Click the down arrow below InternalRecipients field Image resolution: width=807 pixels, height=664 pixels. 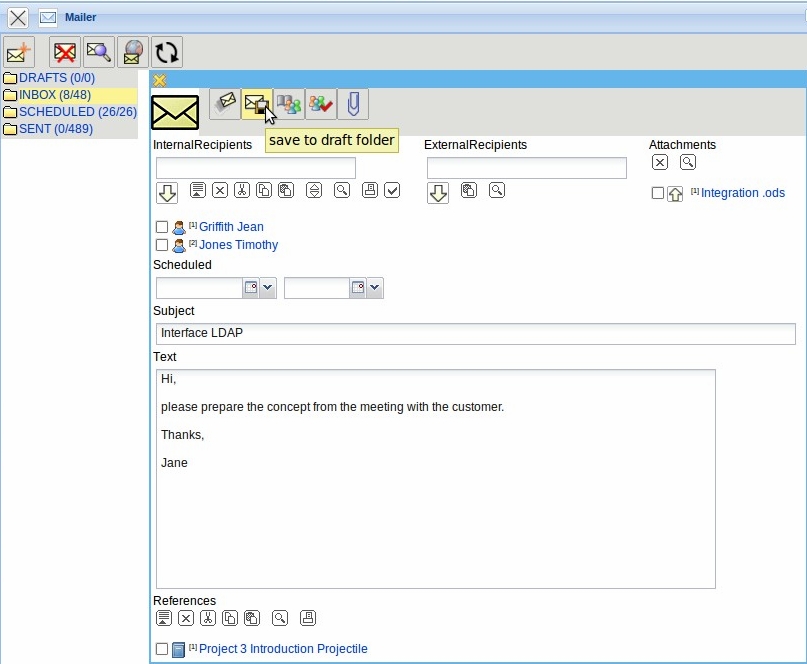167,193
